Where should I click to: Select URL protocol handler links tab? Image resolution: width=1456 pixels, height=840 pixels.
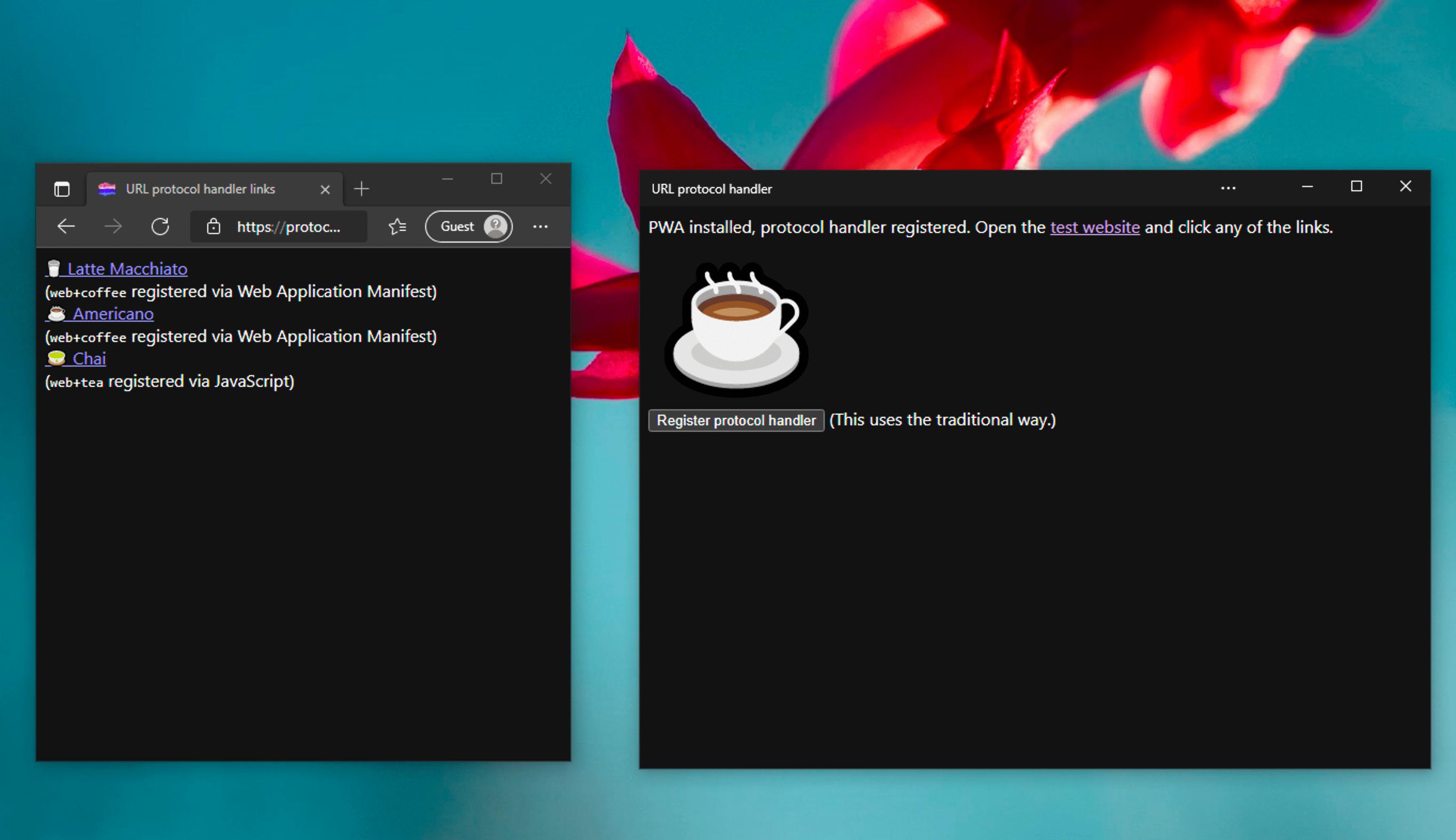(200, 188)
